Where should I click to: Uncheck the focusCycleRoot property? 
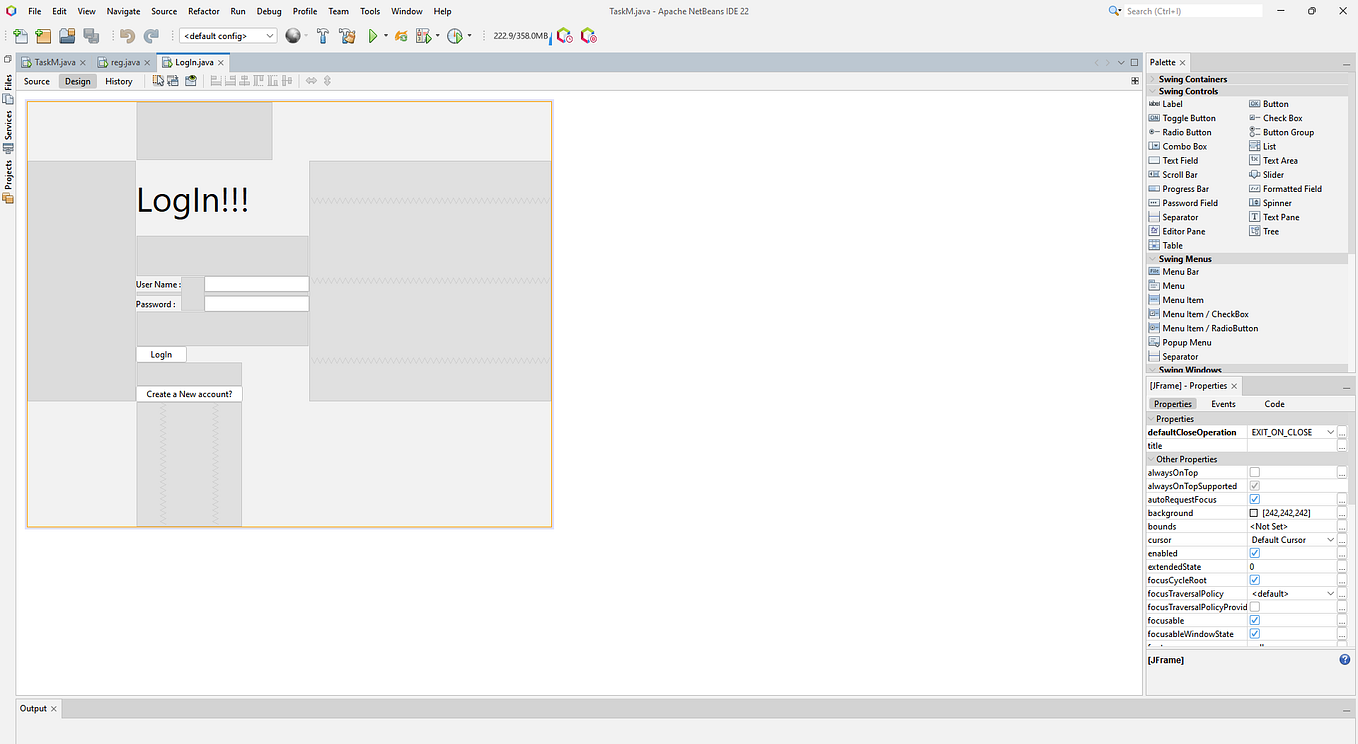1254,579
